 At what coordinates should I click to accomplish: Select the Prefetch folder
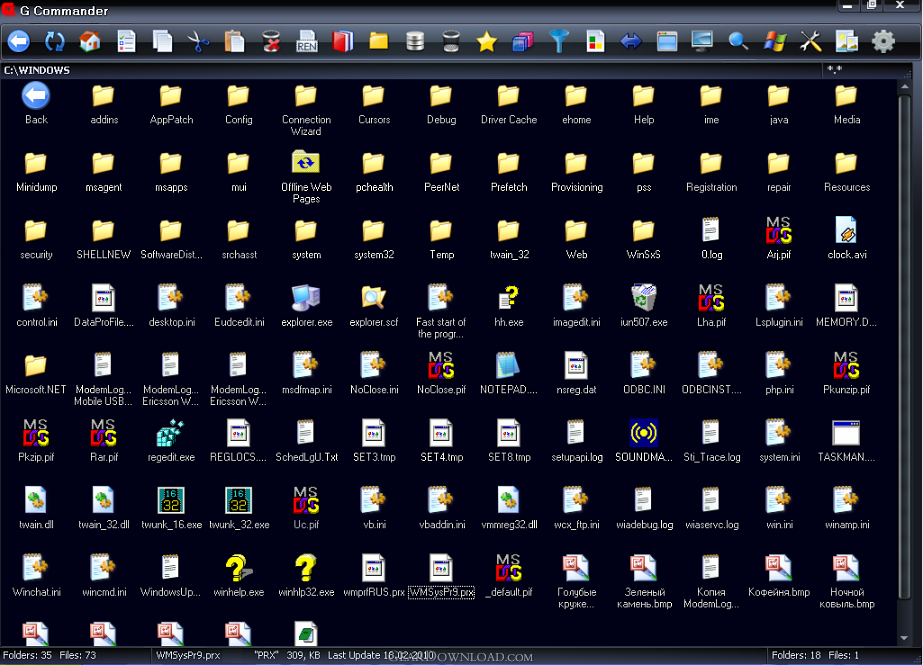(509, 172)
